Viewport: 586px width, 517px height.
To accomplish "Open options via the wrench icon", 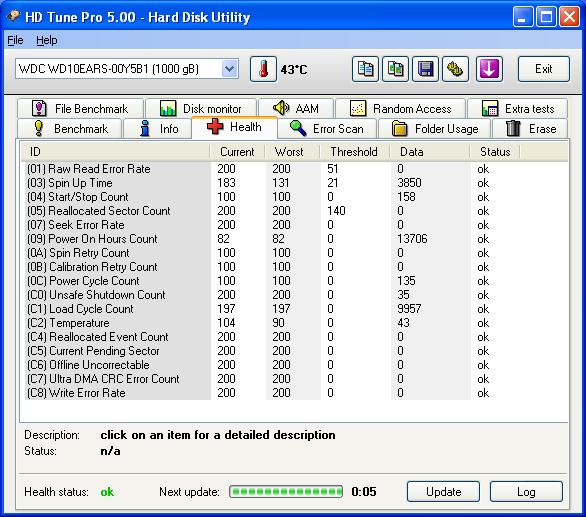I will pyautogui.click(x=455, y=69).
